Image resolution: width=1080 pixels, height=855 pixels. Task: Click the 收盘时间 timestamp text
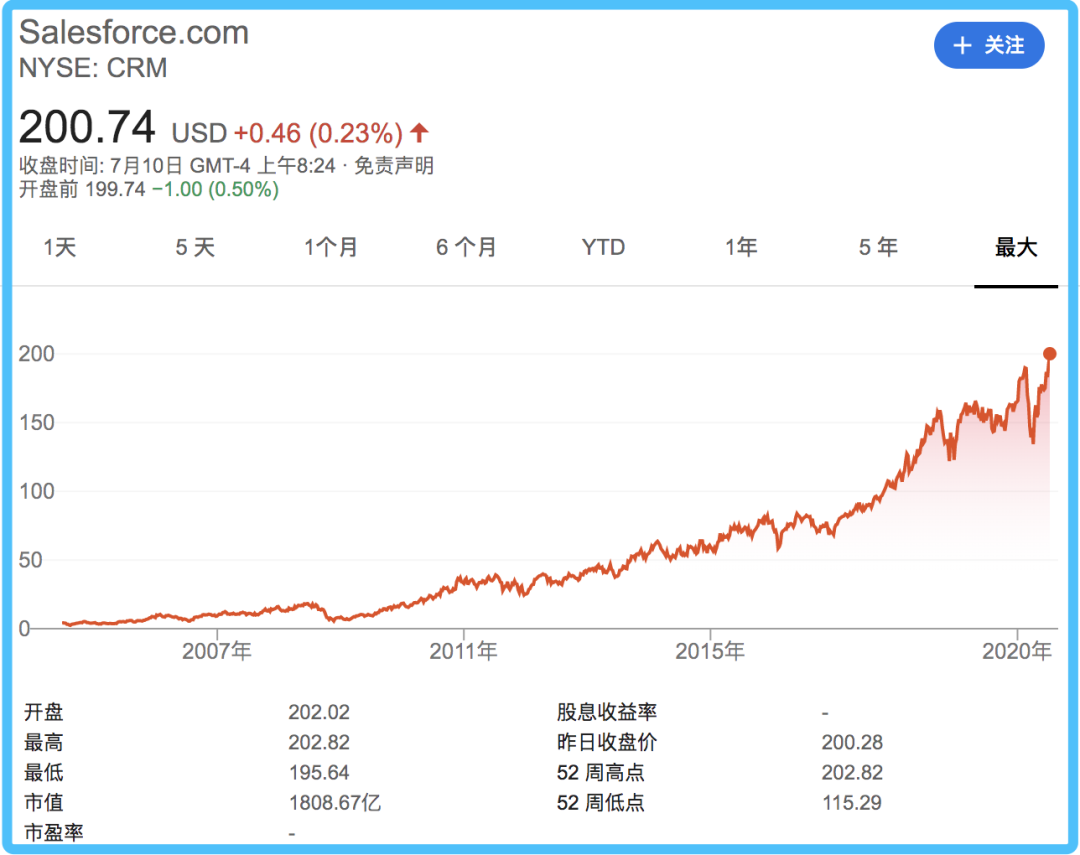pos(177,165)
